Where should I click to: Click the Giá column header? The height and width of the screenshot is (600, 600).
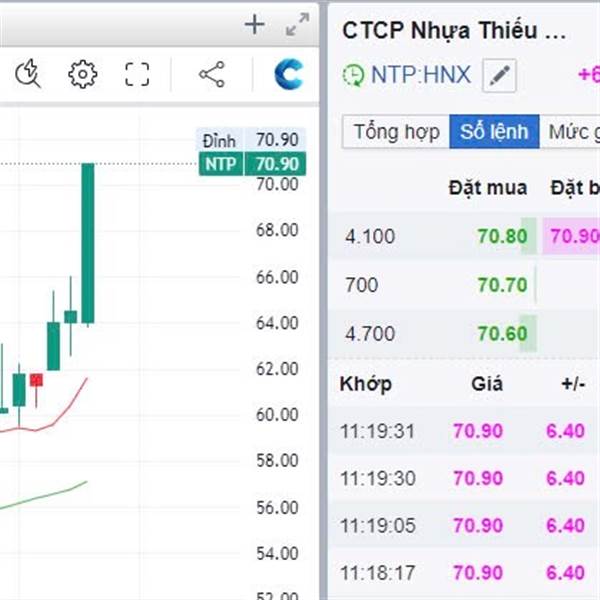click(x=487, y=384)
